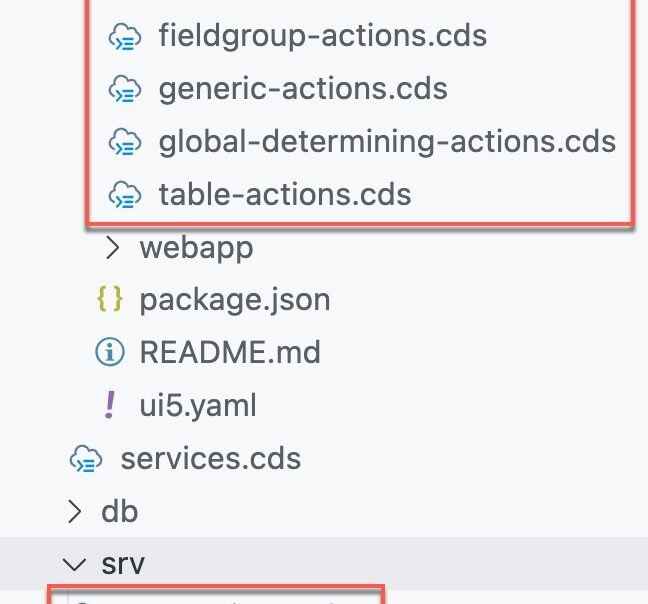Open the table-actions.cds file

pos(285,195)
